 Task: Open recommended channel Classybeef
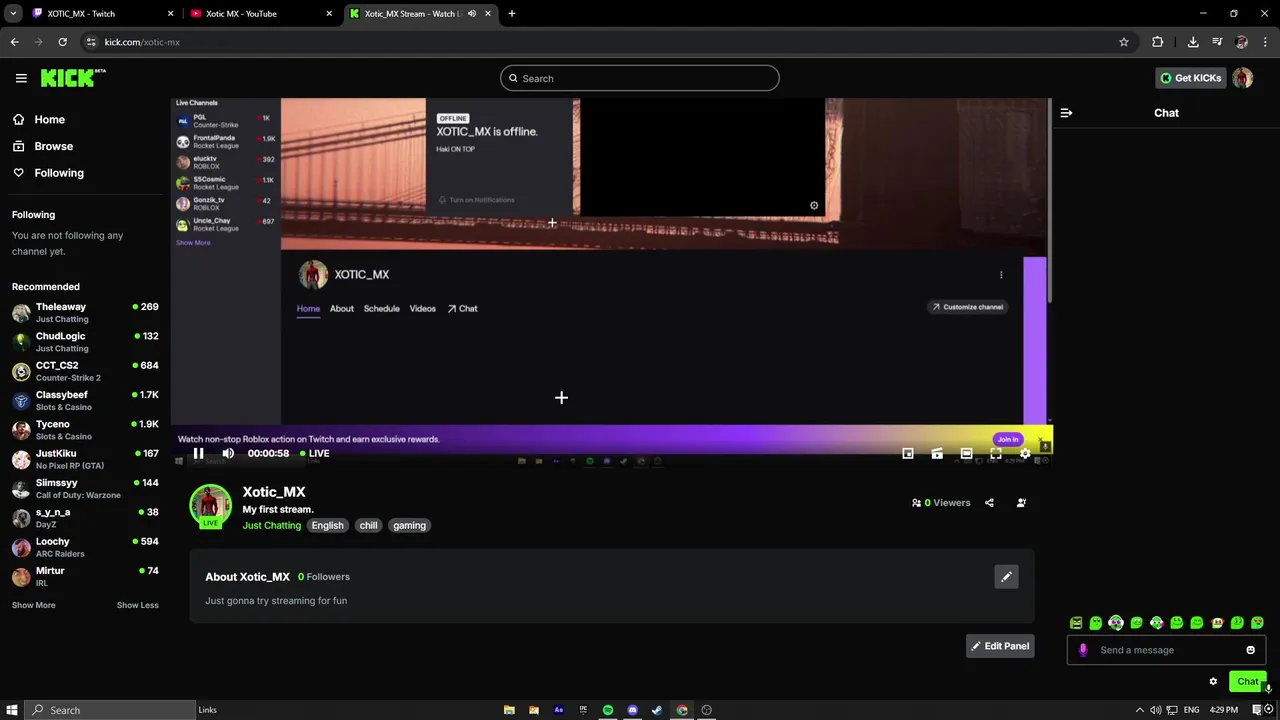click(x=85, y=400)
